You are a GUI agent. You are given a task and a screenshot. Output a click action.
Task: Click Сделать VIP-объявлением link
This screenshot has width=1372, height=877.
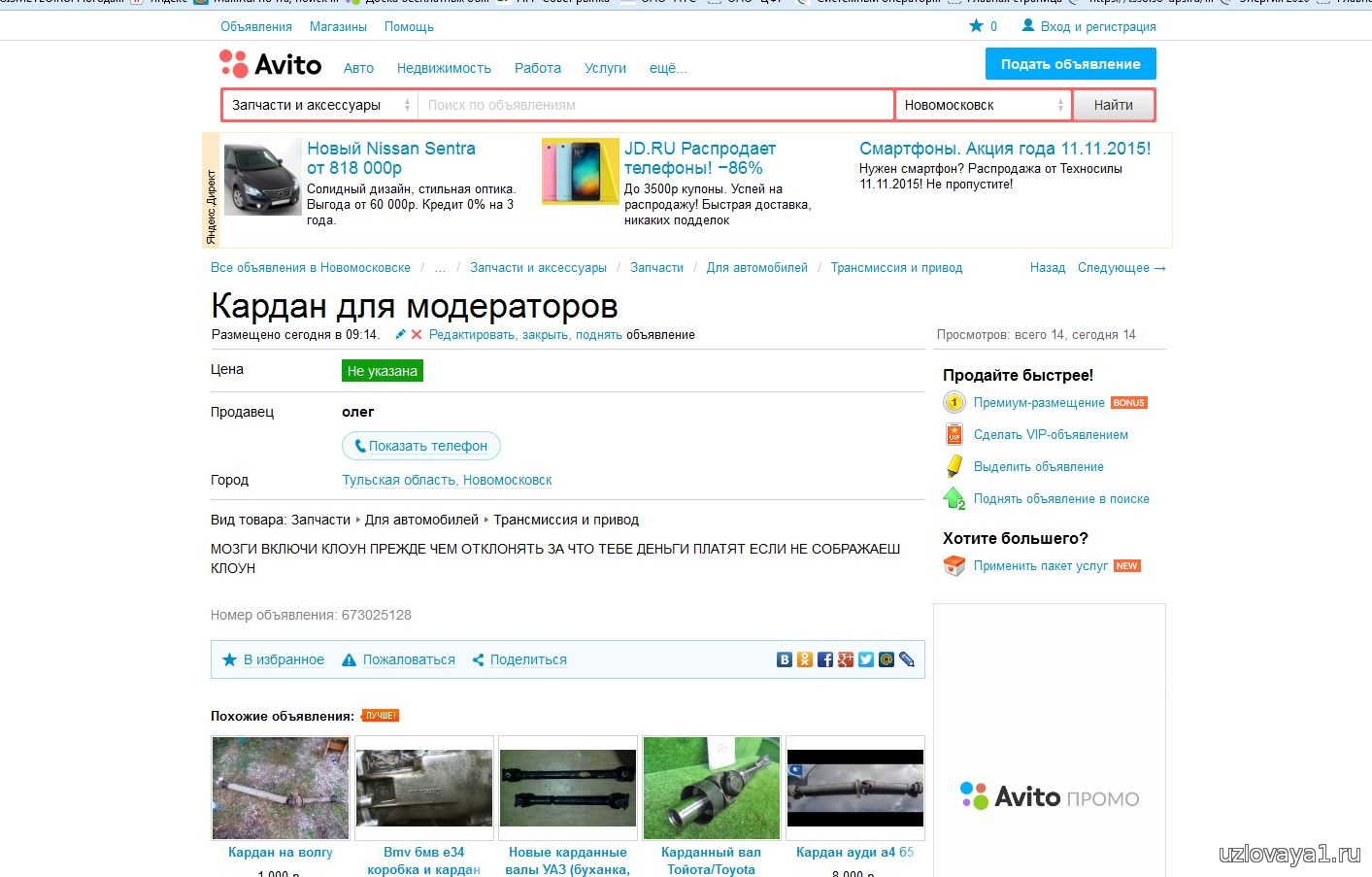[1051, 434]
